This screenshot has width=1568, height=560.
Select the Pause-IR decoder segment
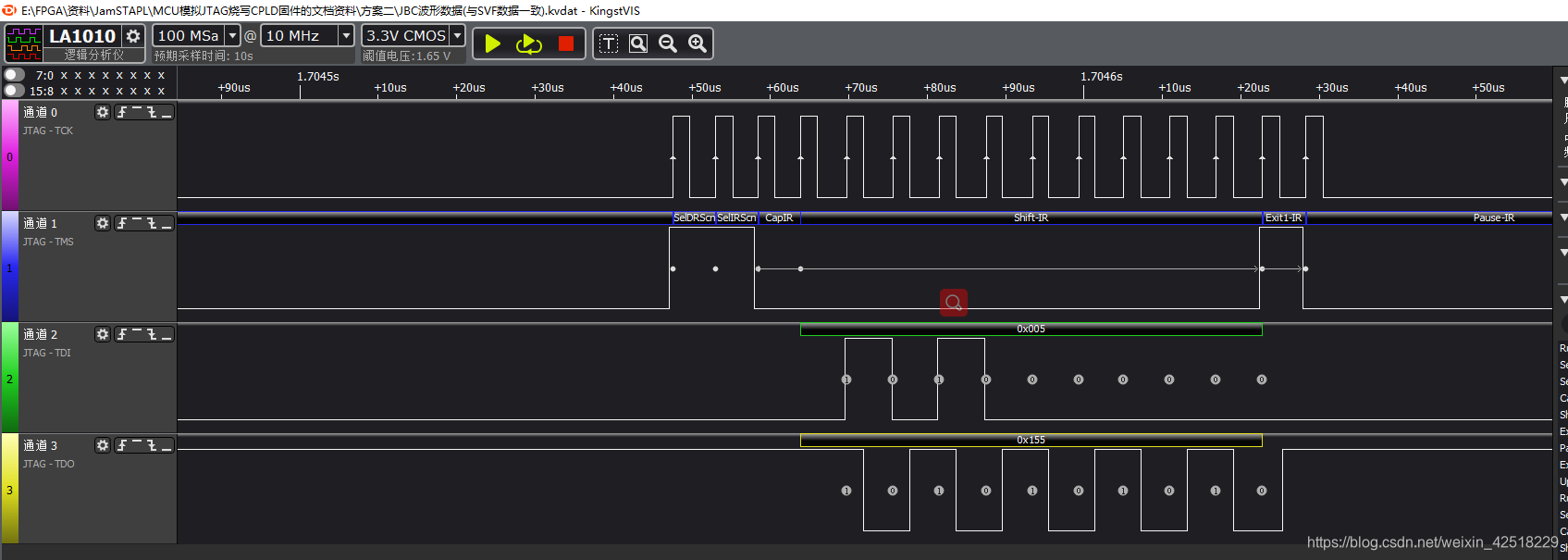point(1429,218)
